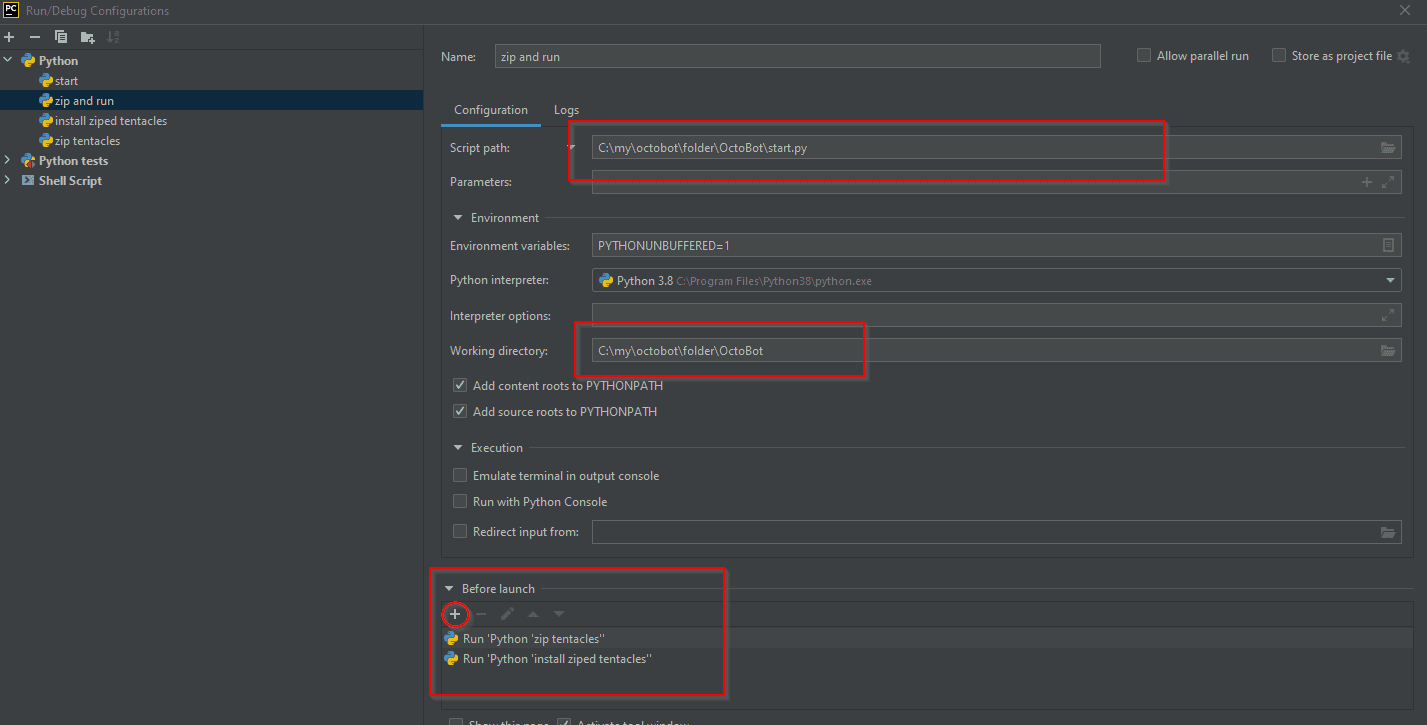1427x725 pixels.
Task: Remove before launch task minus icon
Action: [481, 614]
